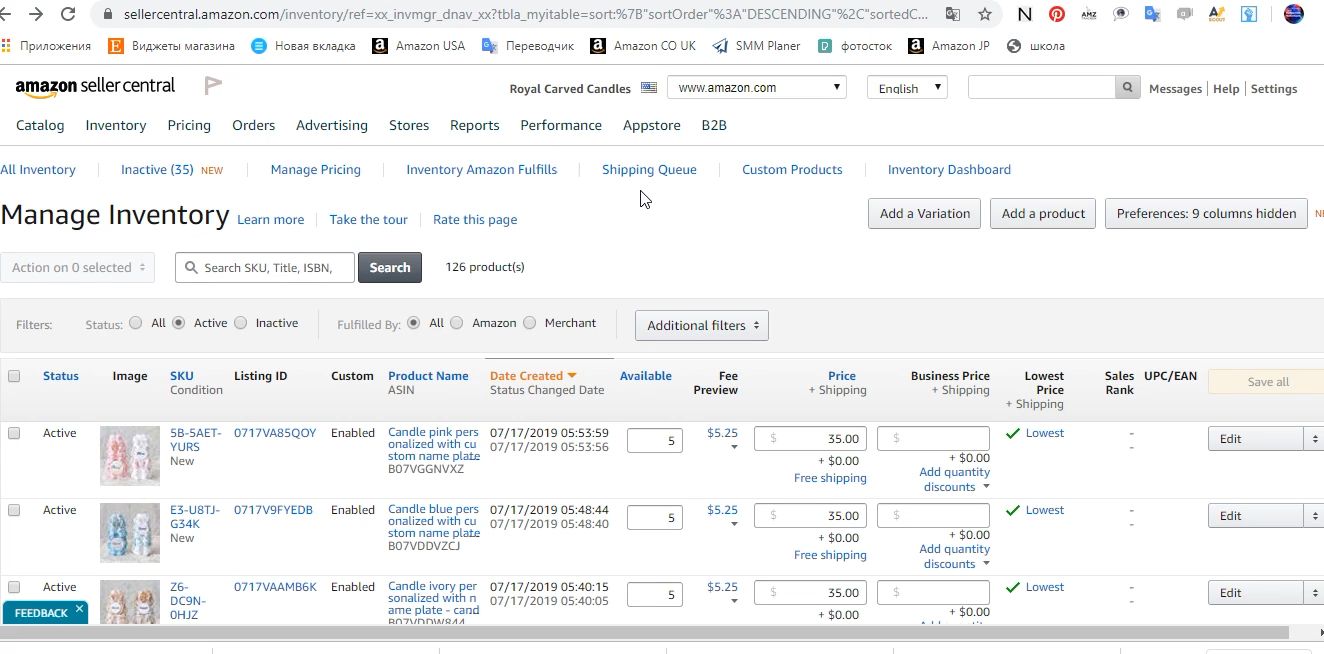This screenshot has width=1324, height=654.
Task: Select the Inactive status radio button
Action: coord(240,323)
